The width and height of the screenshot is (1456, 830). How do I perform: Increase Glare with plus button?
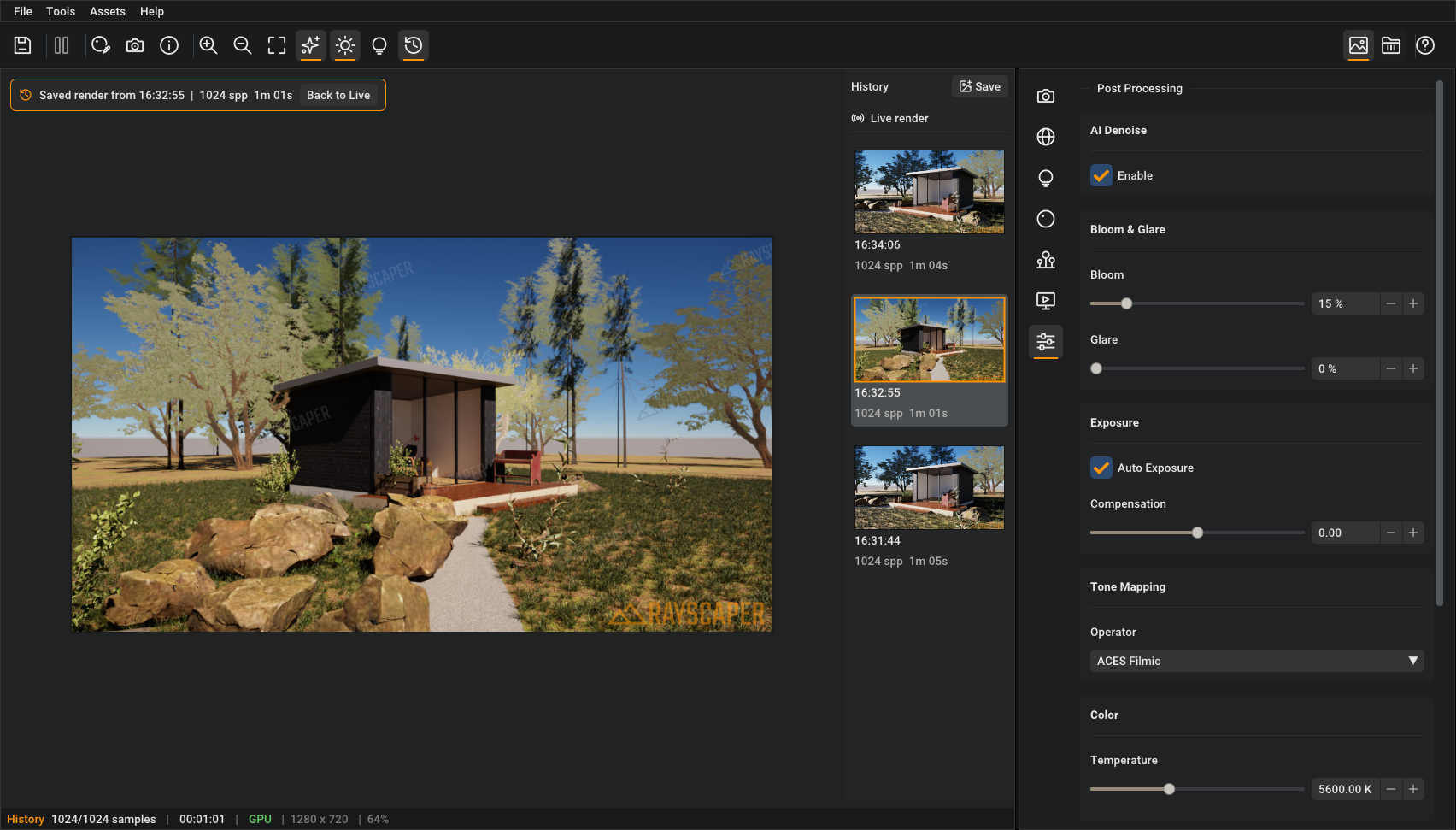coord(1413,368)
